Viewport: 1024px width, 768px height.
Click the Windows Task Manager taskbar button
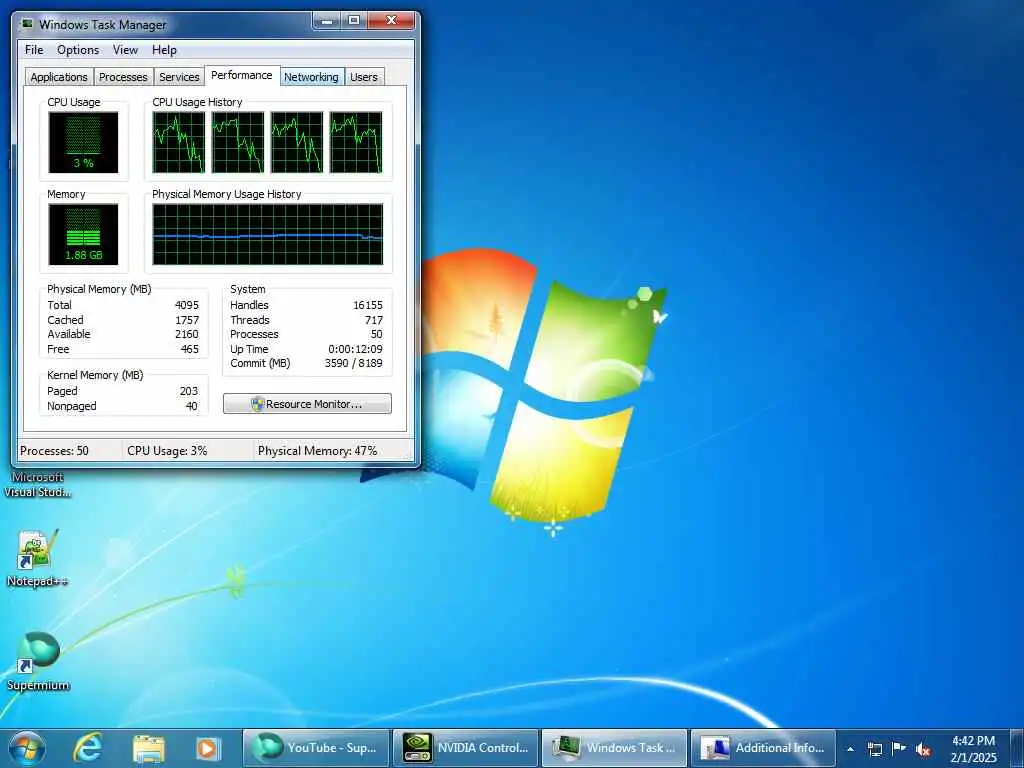point(615,748)
